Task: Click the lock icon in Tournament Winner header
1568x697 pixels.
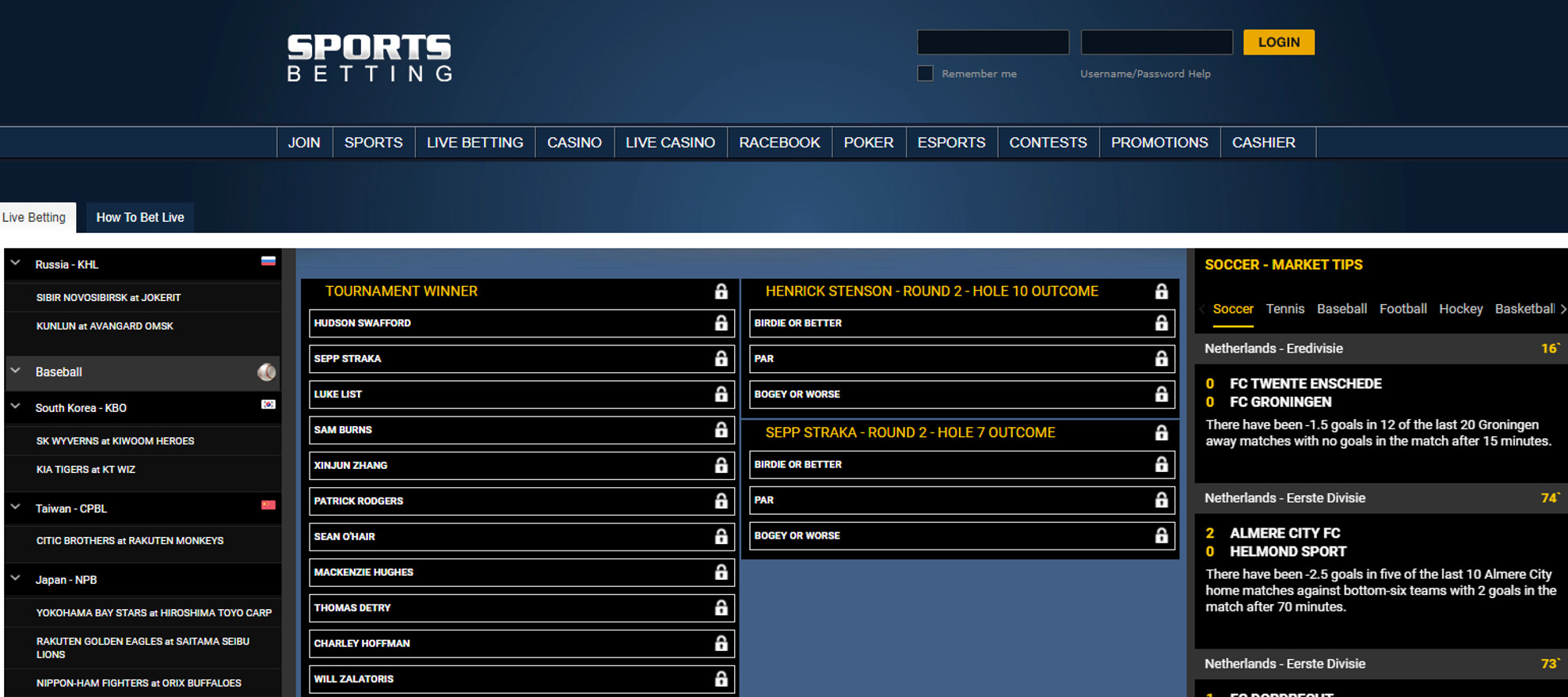Action: click(x=721, y=291)
